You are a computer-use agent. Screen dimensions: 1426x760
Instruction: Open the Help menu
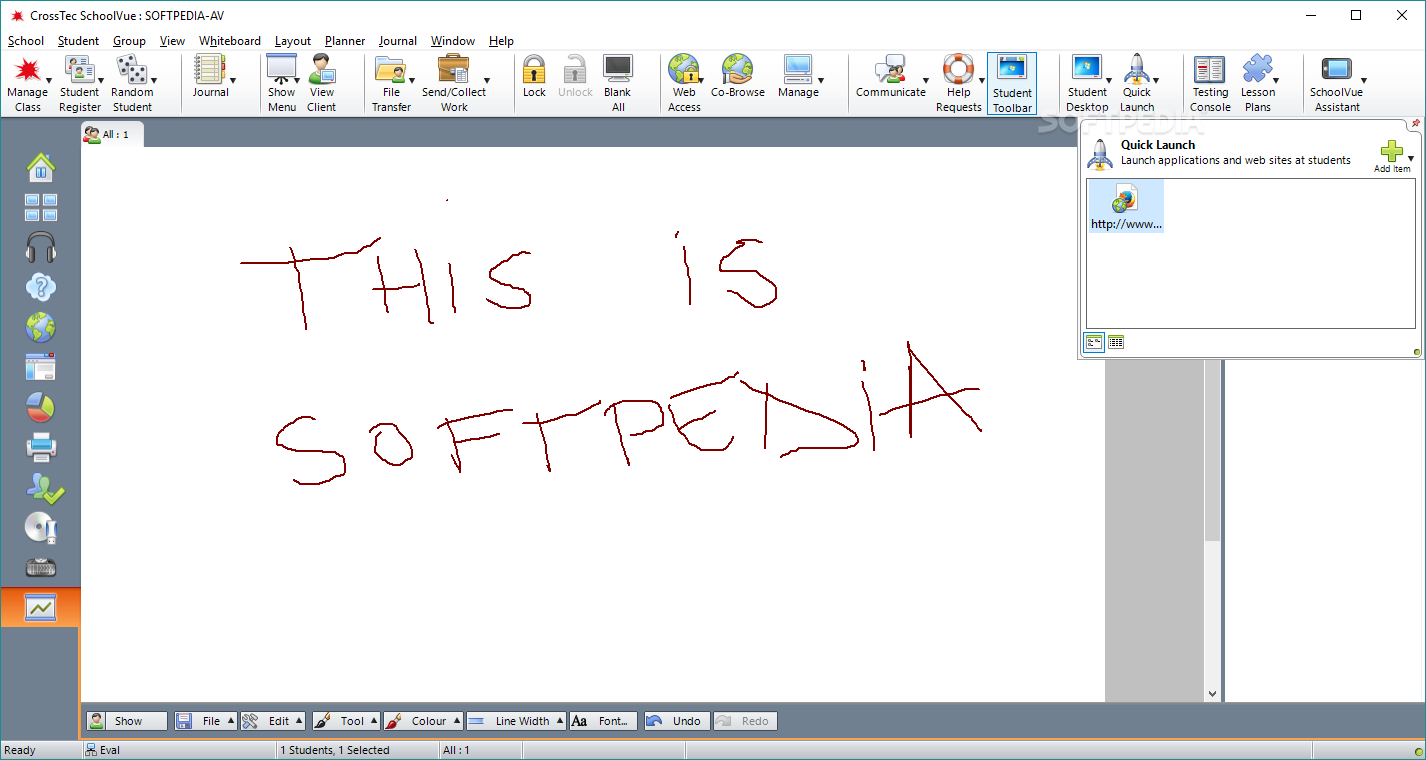point(501,41)
